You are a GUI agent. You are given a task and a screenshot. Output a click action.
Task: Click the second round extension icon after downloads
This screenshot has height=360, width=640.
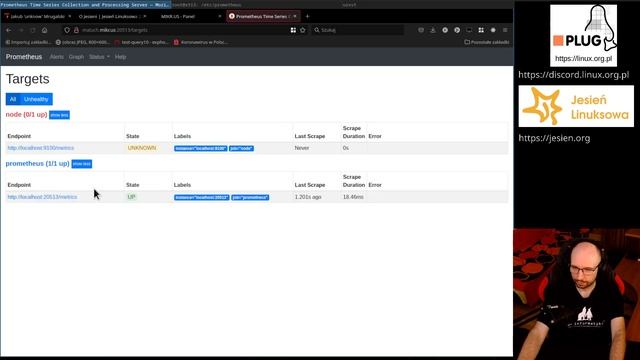pyautogui.click(x=457, y=30)
